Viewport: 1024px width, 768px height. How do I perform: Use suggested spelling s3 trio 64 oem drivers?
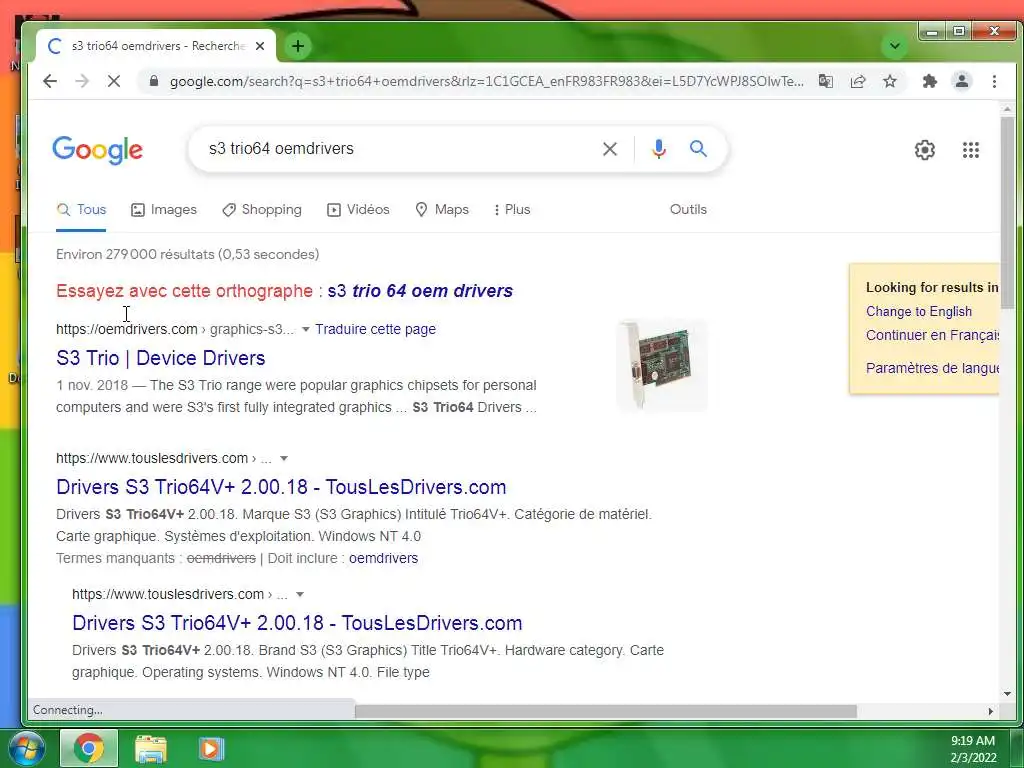pos(420,291)
